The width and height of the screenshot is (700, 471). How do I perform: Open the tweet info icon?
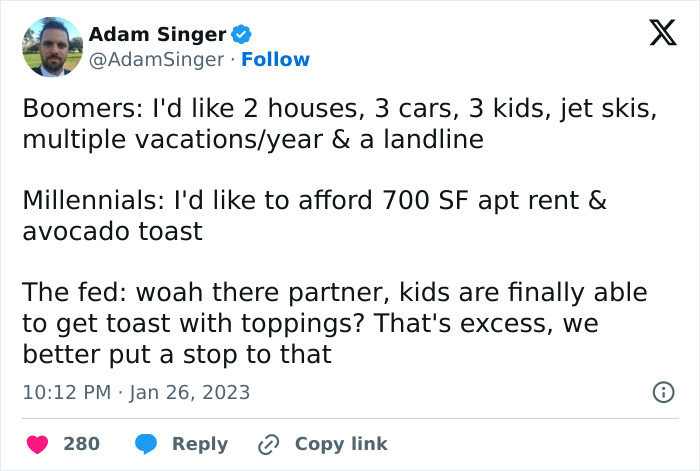662,393
